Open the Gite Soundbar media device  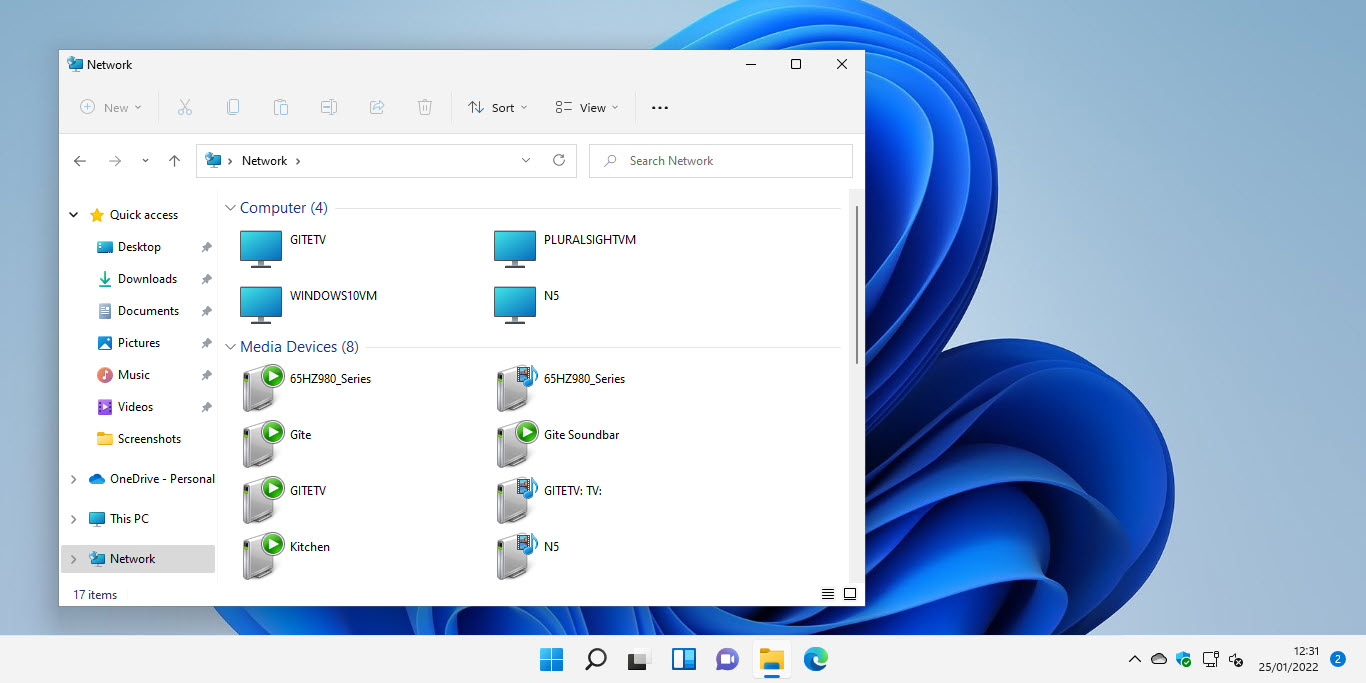click(582, 435)
